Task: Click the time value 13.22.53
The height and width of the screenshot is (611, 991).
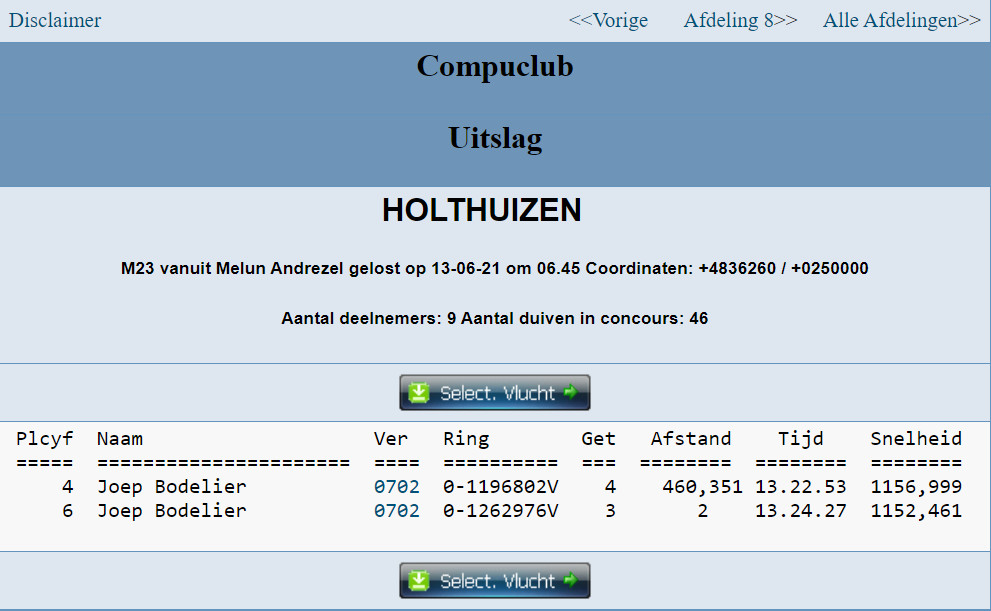Action: tap(800, 487)
